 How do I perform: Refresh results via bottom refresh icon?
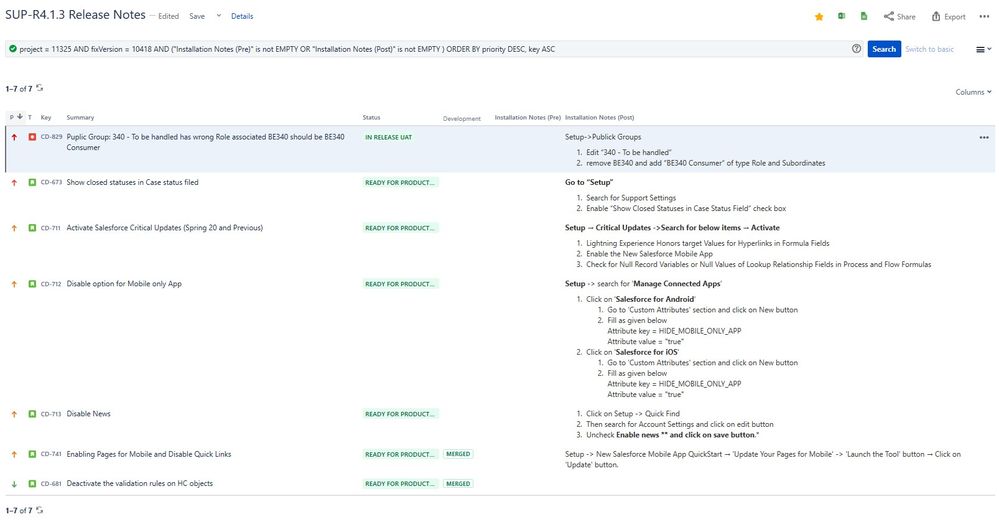pos(40,510)
